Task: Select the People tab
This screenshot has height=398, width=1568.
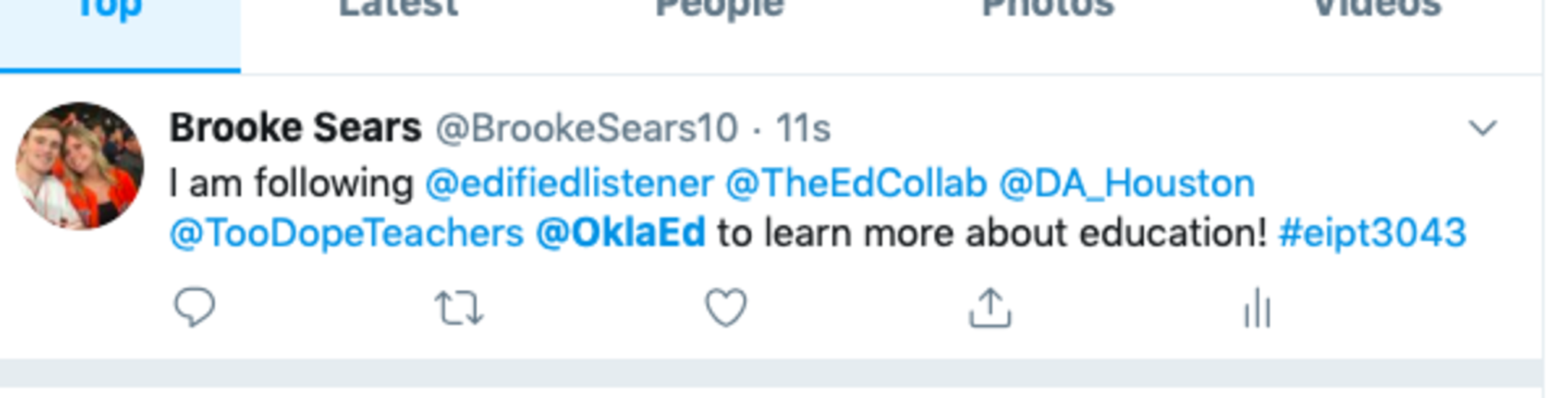Action: [720, 9]
